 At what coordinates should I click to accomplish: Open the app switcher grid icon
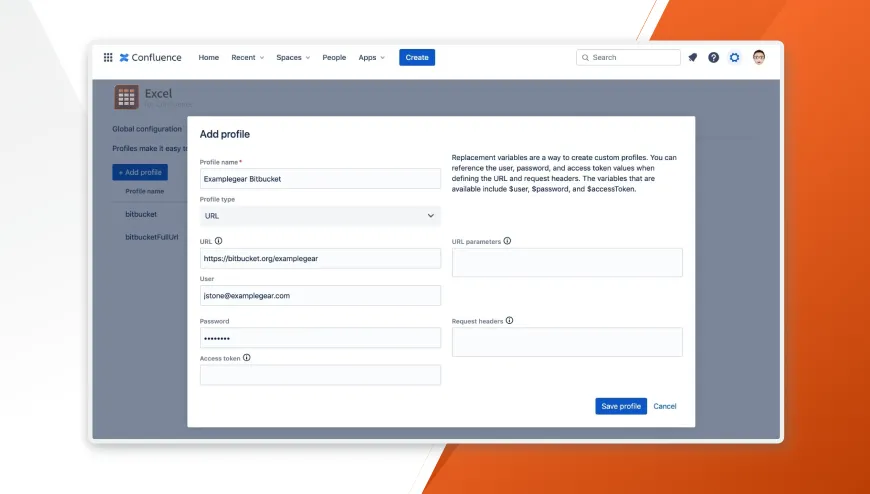click(x=108, y=57)
